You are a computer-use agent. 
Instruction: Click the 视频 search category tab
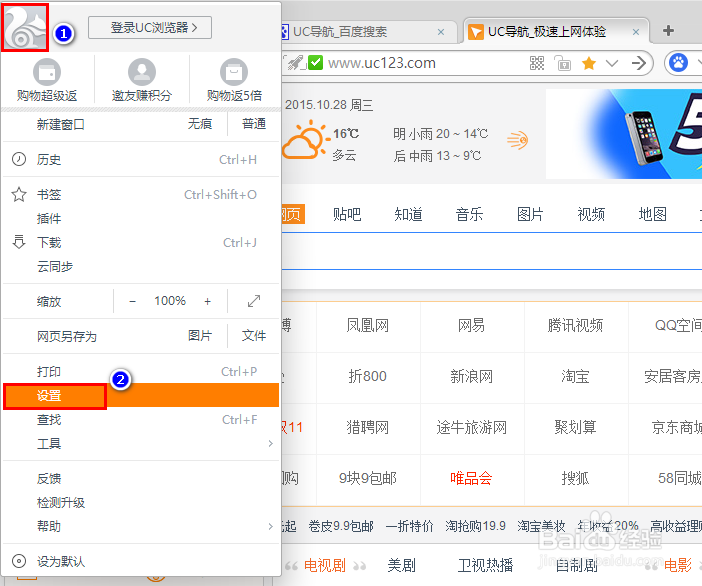click(x=591, y=214)
